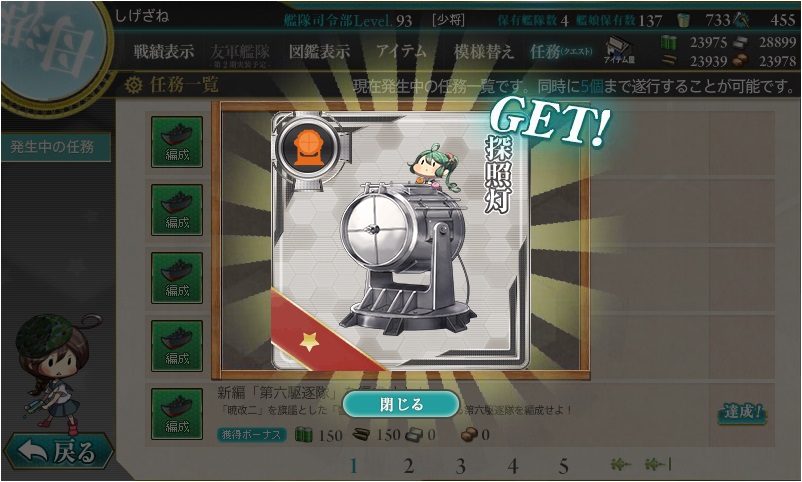802x482 pixels.
Task: Go to quest page 2
Action: [x=408, y=466]
